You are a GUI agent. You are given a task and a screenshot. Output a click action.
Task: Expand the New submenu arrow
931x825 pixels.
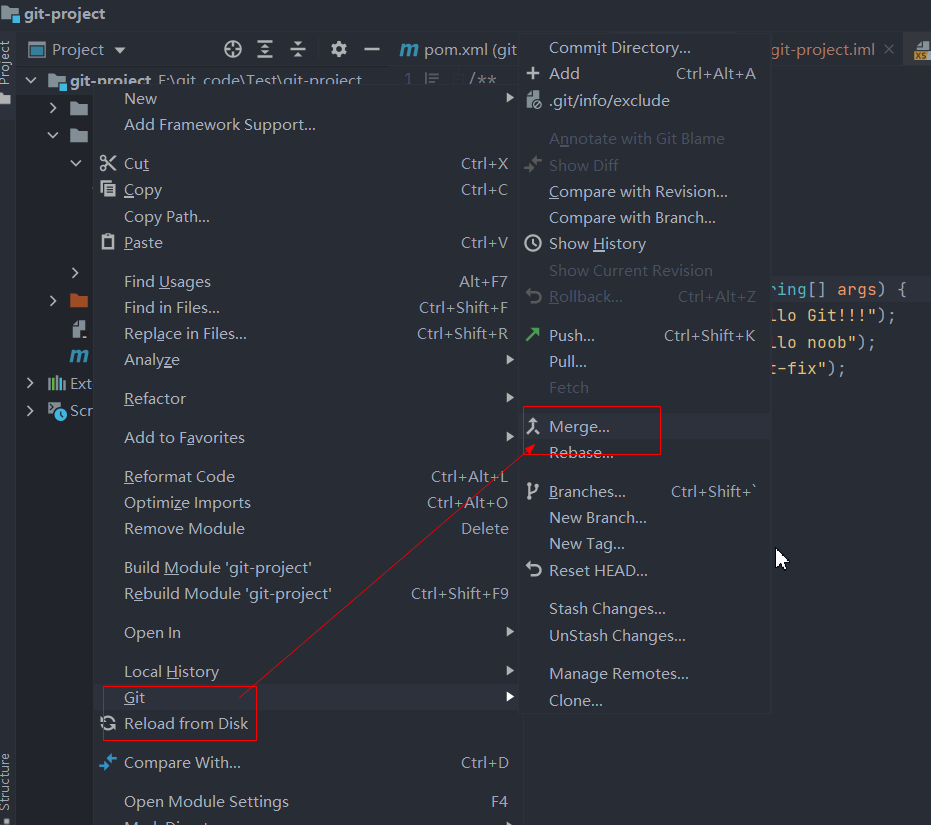click(x=509, y=98)
